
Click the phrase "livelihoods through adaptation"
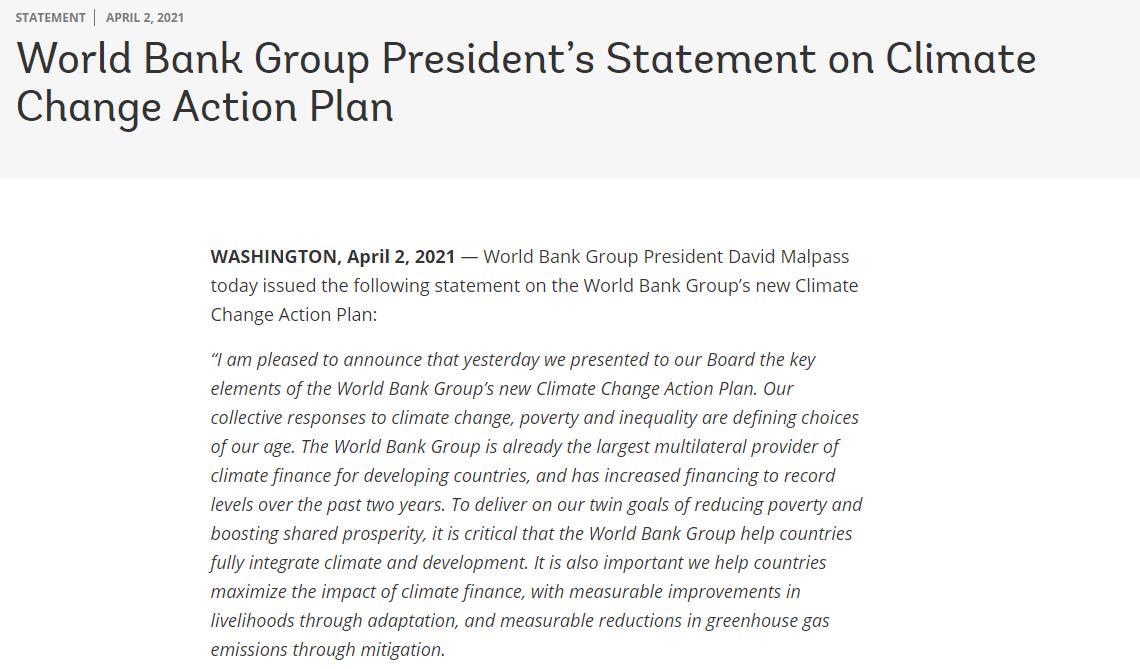click(334, 620)
